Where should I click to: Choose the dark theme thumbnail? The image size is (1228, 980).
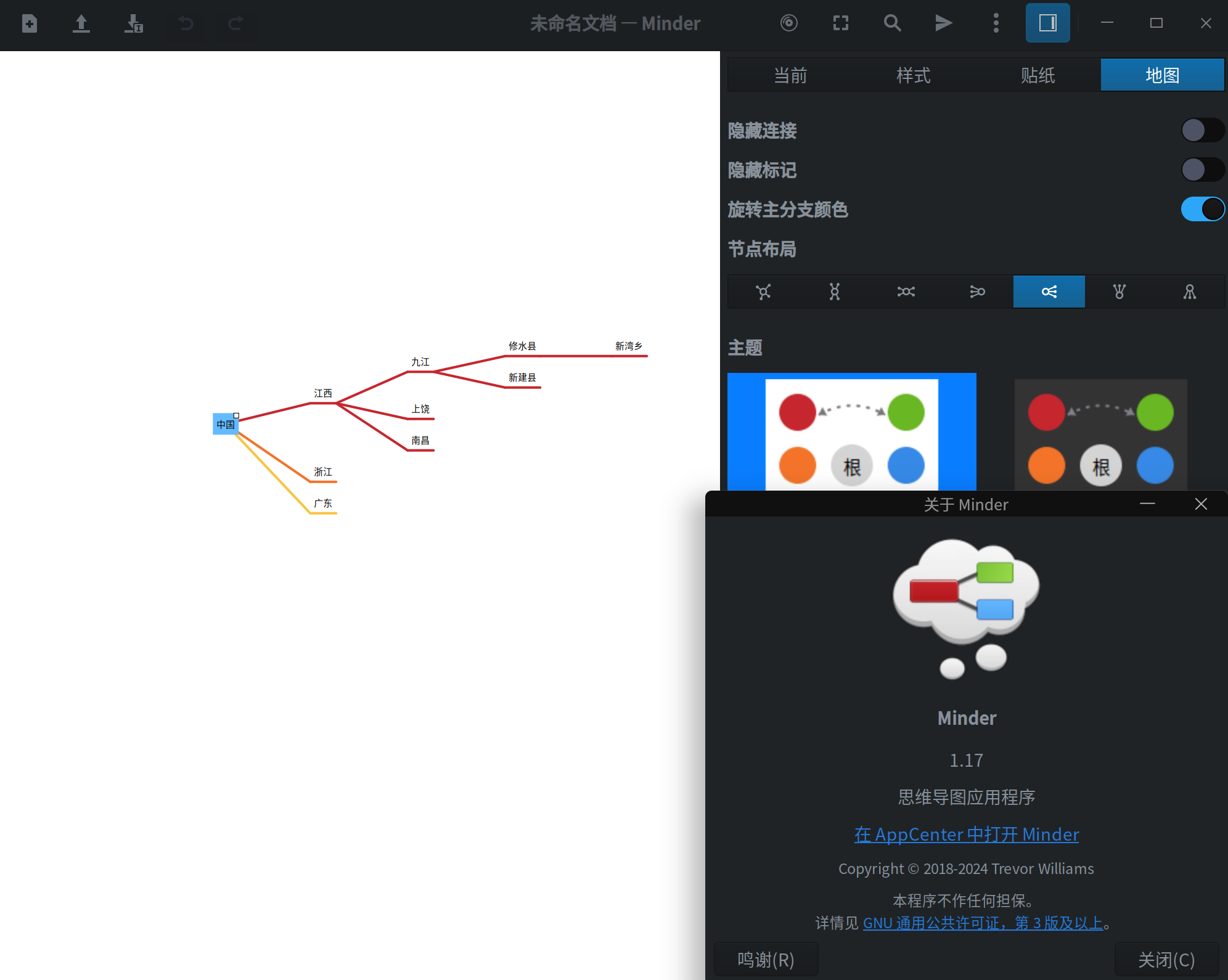1101,434
